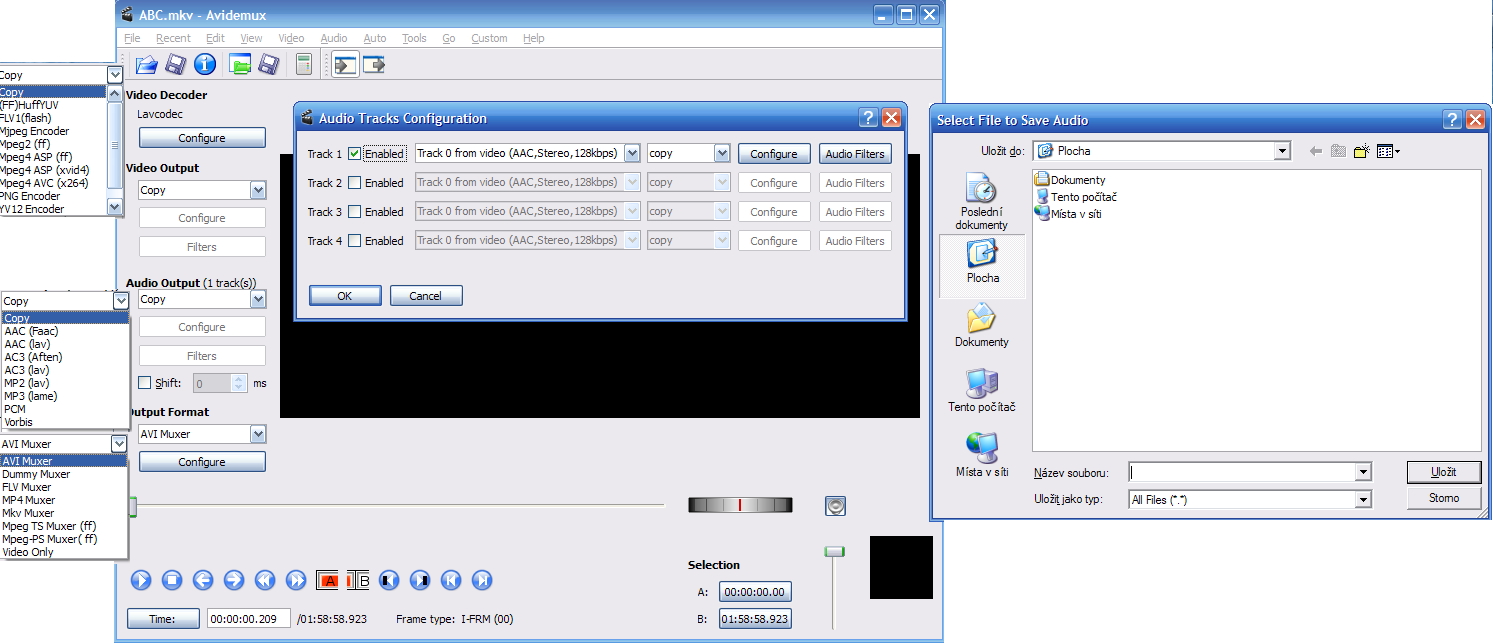Screen dimensions: 1493x643
Task: Jump to the first frame button
Action: pos(451,580)
